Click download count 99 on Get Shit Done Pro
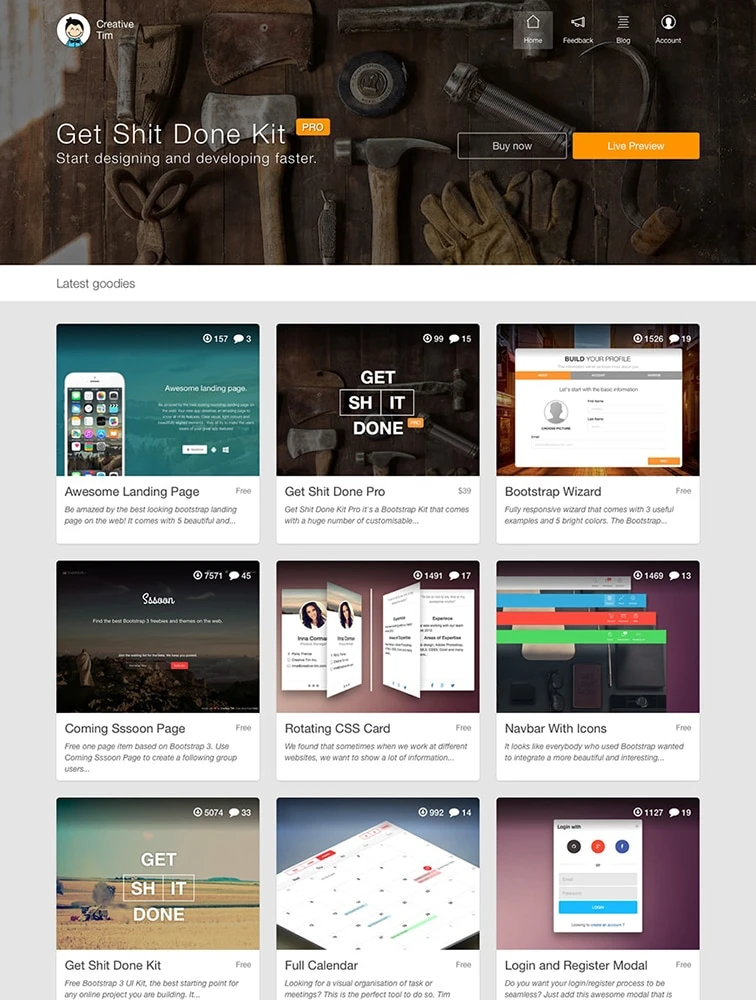The height and width of the screenshot is (1000, 756). 433,339
